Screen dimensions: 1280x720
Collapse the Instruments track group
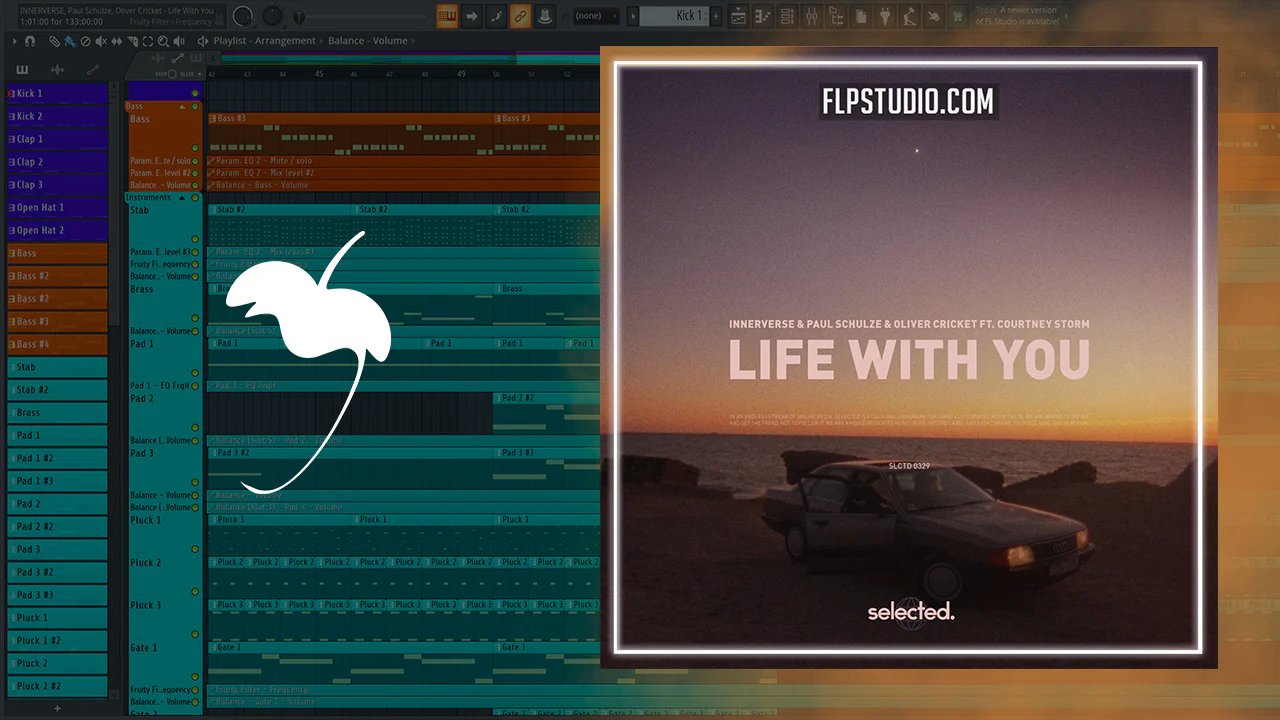[182, 198]
